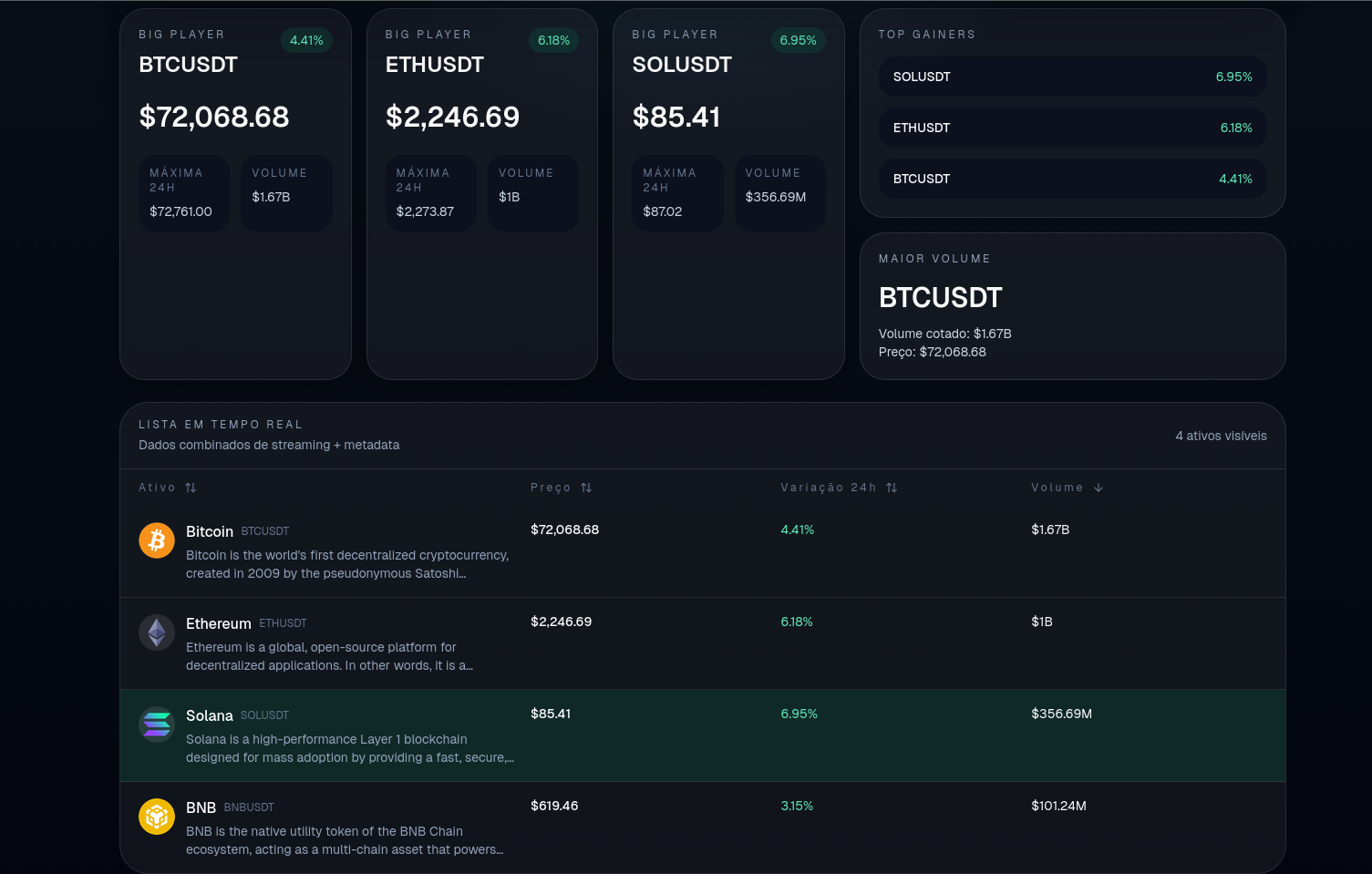Click the MAIOR VOLUME heading

pos(934,259)
